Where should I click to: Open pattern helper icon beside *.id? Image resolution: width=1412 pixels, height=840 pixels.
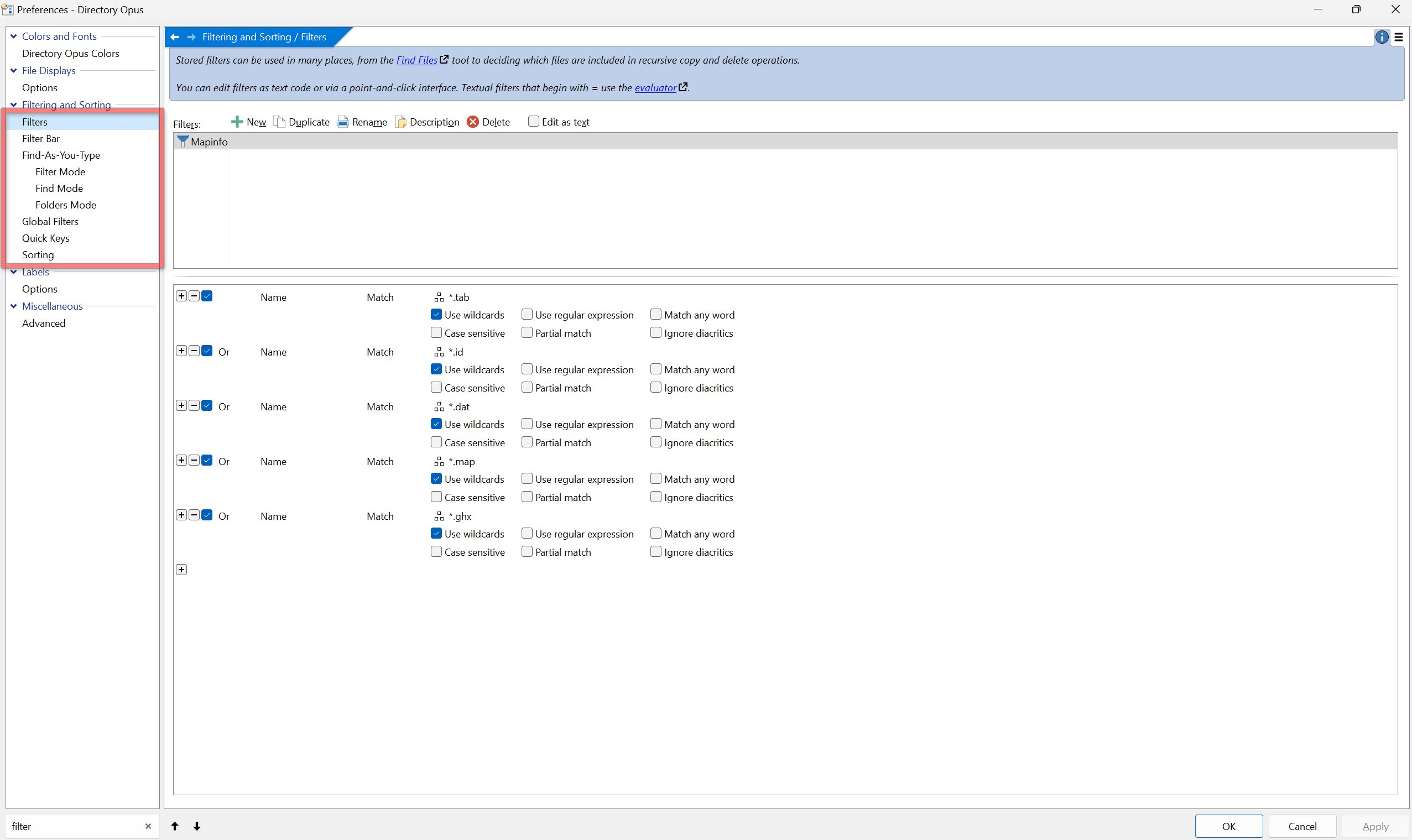point(439,352)
